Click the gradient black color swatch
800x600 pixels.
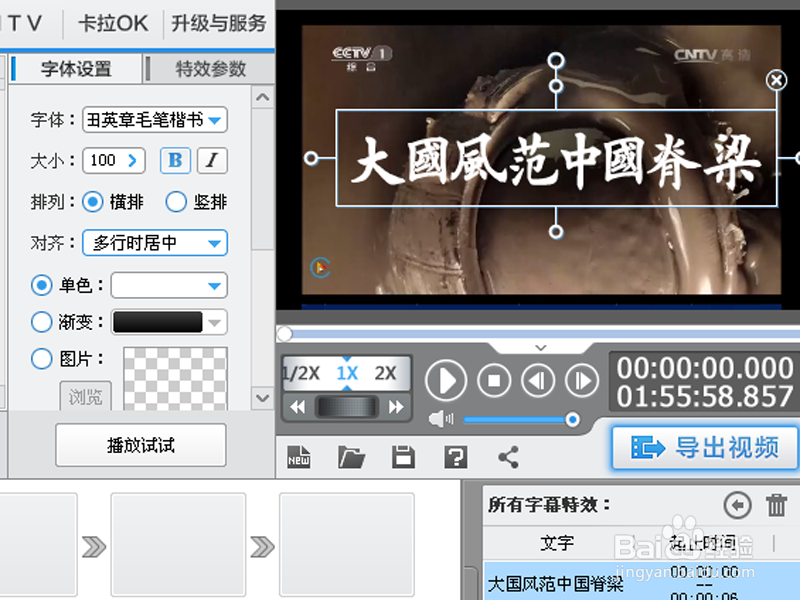coord(158,322)
